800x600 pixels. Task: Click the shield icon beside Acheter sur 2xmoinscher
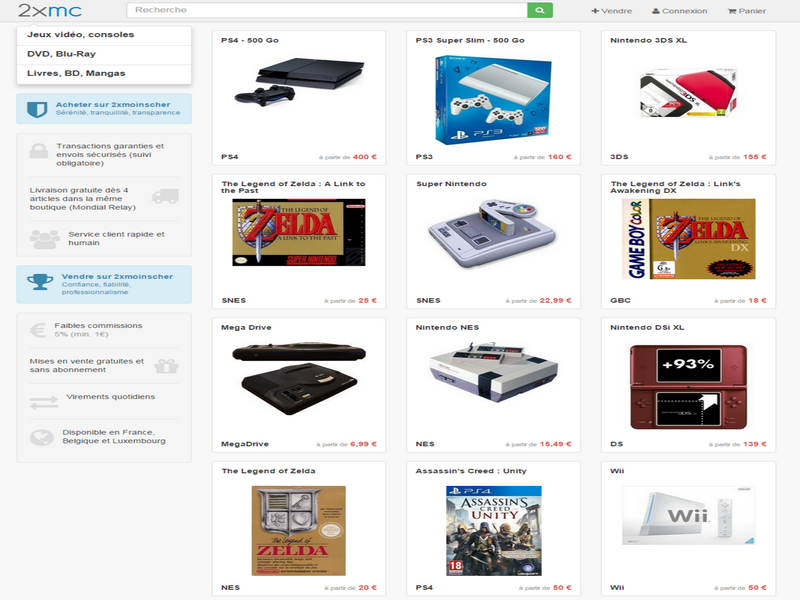[x=37, y=109]
